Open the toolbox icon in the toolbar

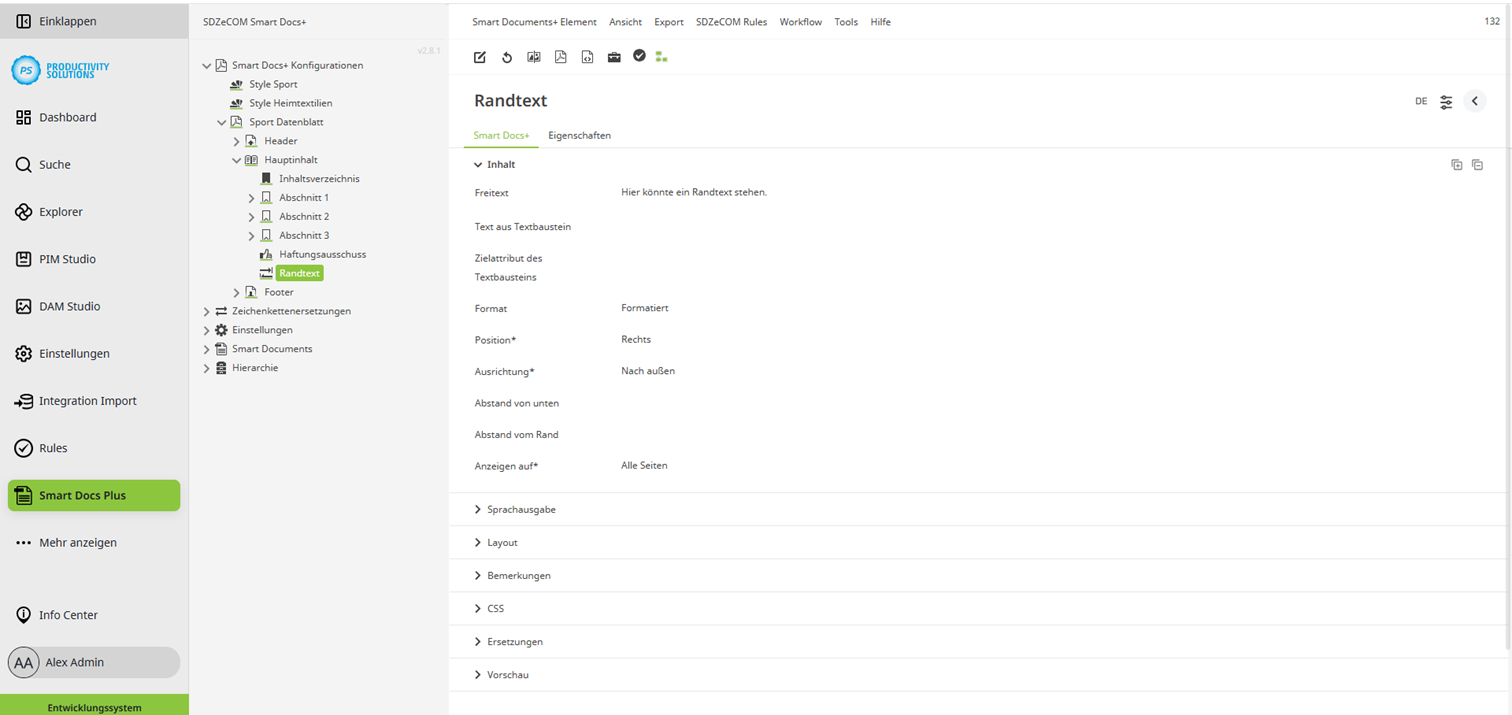614,57
